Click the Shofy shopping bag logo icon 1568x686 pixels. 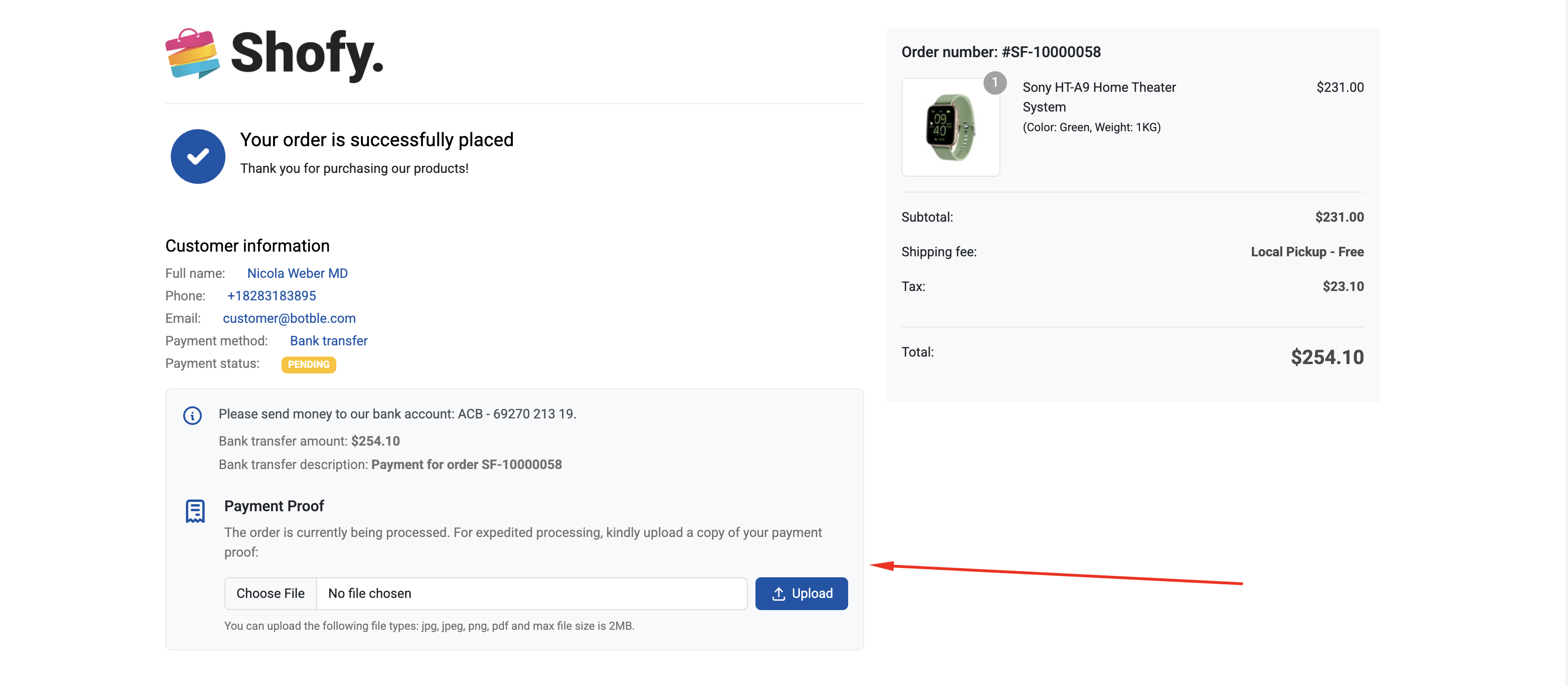[x=192, y=53]
